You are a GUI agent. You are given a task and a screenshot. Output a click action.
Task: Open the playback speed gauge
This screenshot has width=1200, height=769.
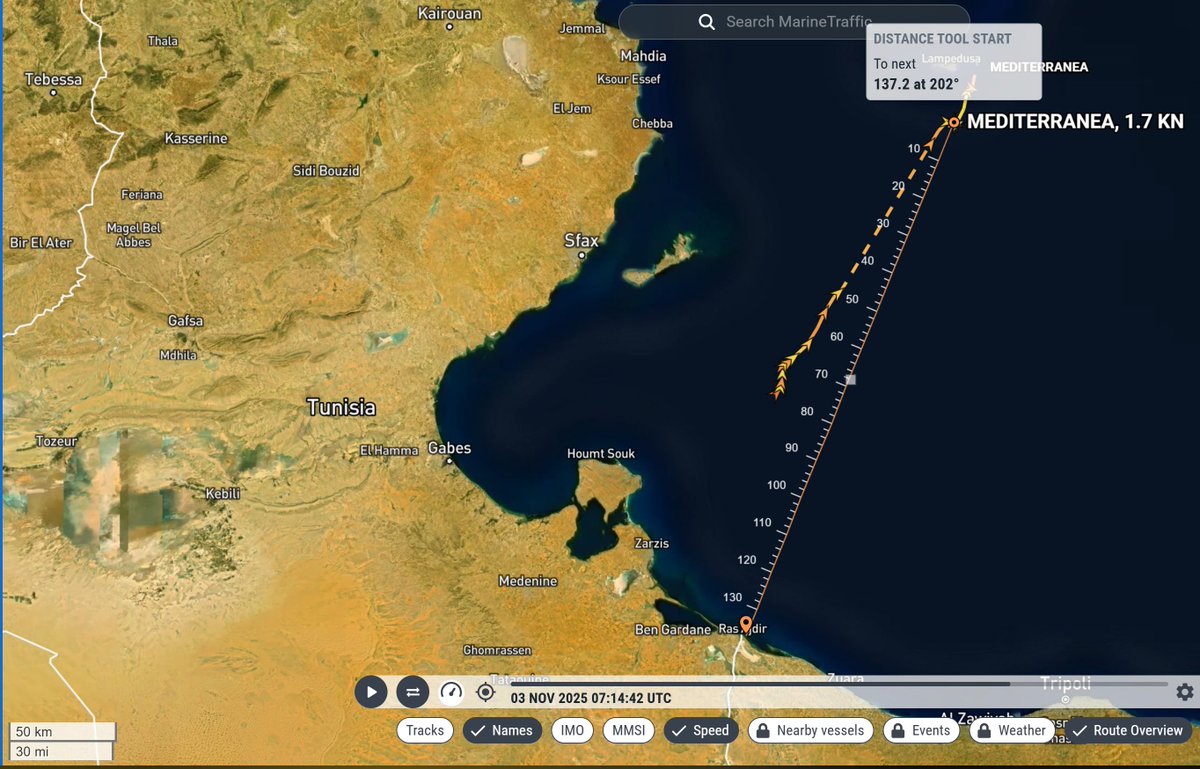pos(452,692)
